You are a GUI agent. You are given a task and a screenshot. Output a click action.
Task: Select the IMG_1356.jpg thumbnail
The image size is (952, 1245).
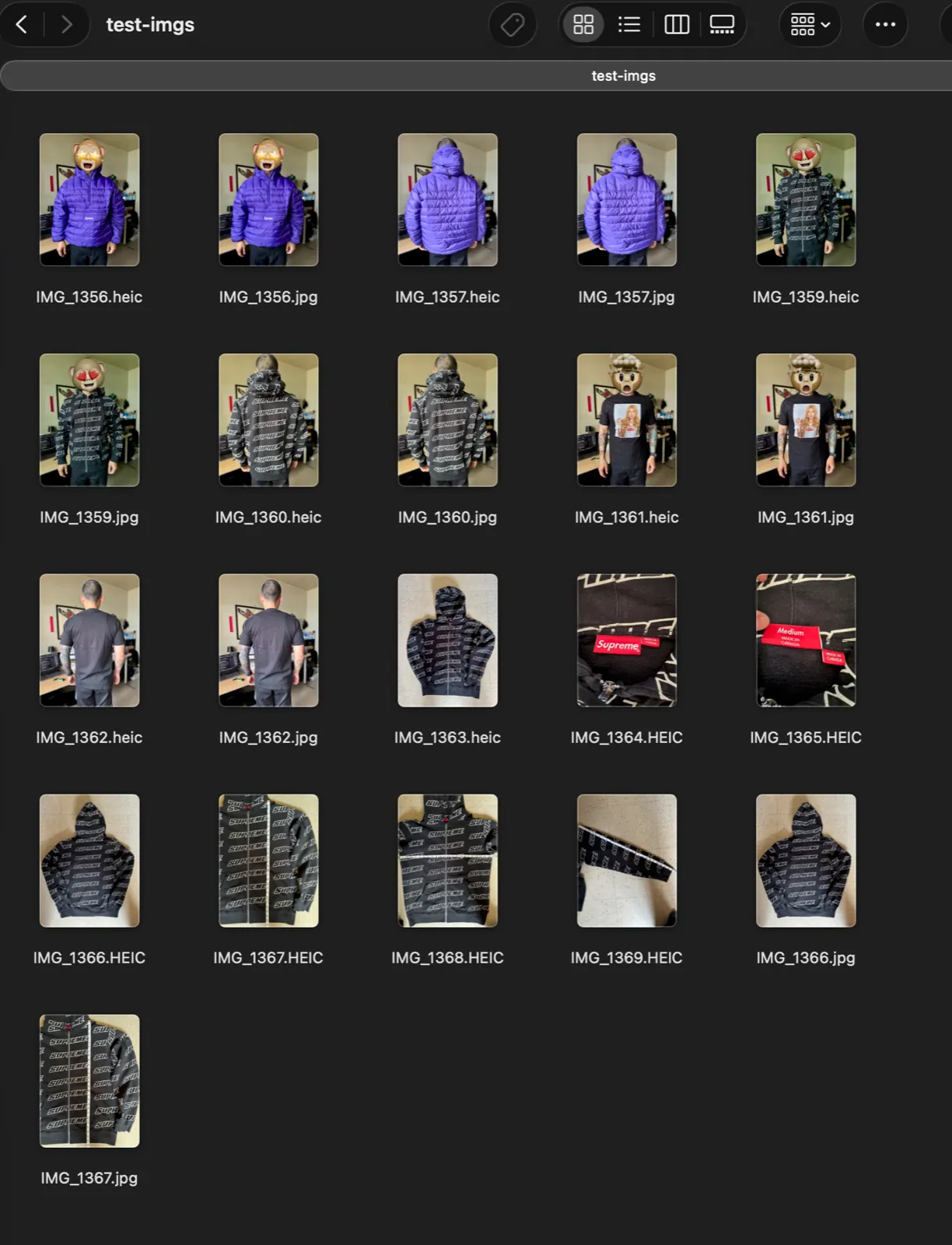[x=268, y=200]
